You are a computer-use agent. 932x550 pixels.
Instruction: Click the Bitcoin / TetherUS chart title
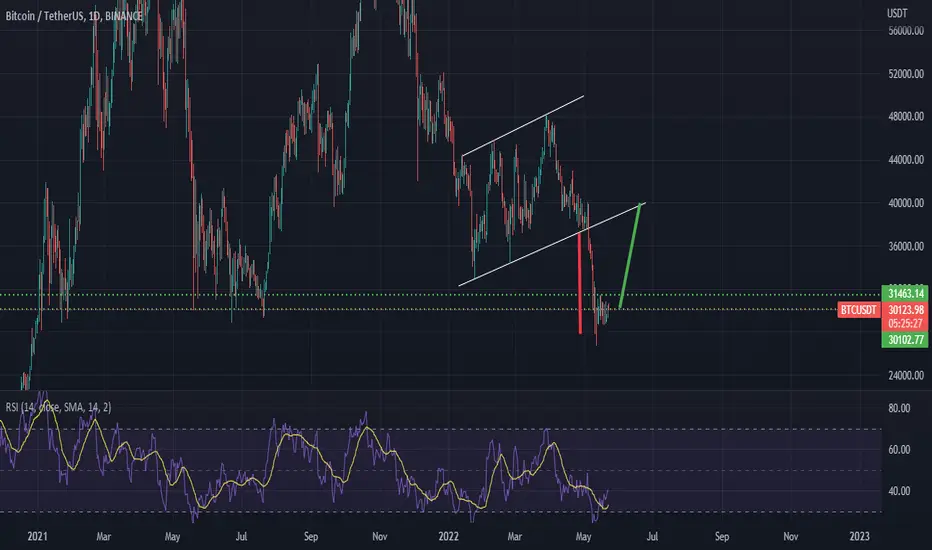point(74,16)
